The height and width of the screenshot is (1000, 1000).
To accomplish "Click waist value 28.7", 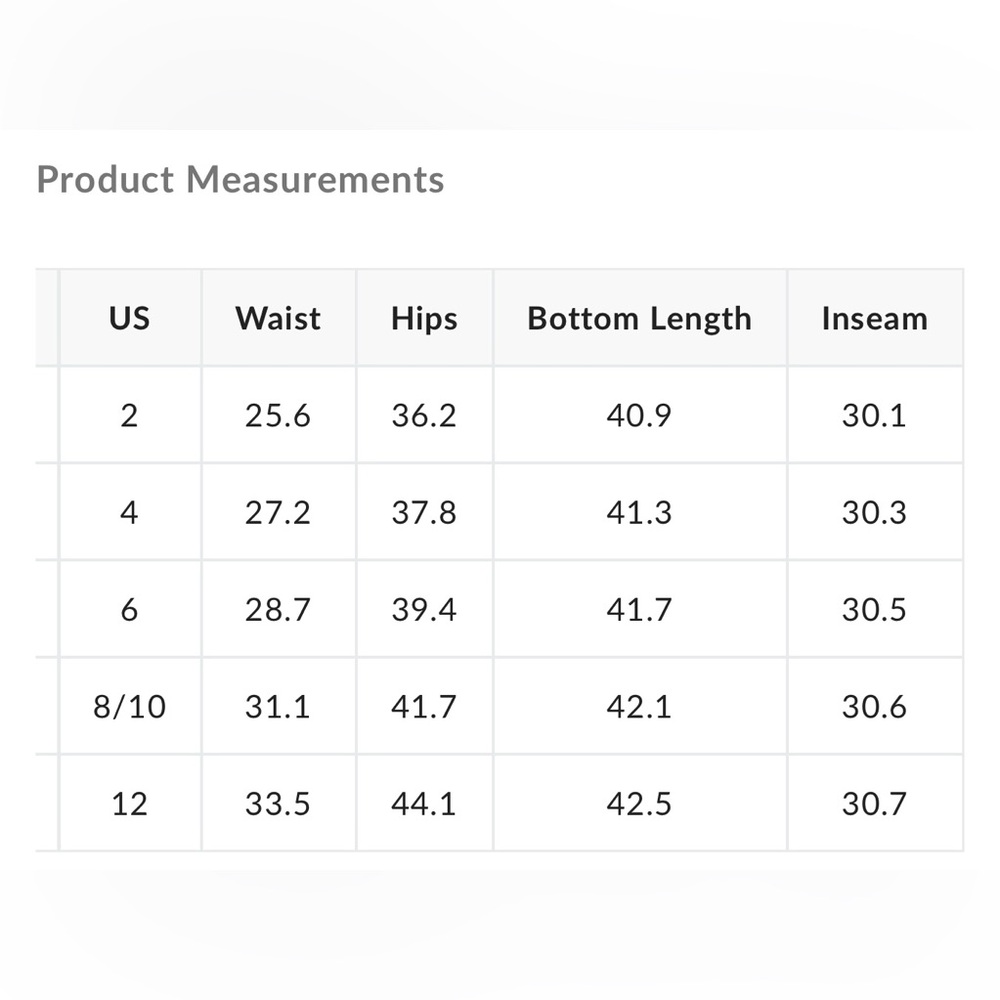I will (278, 609).
